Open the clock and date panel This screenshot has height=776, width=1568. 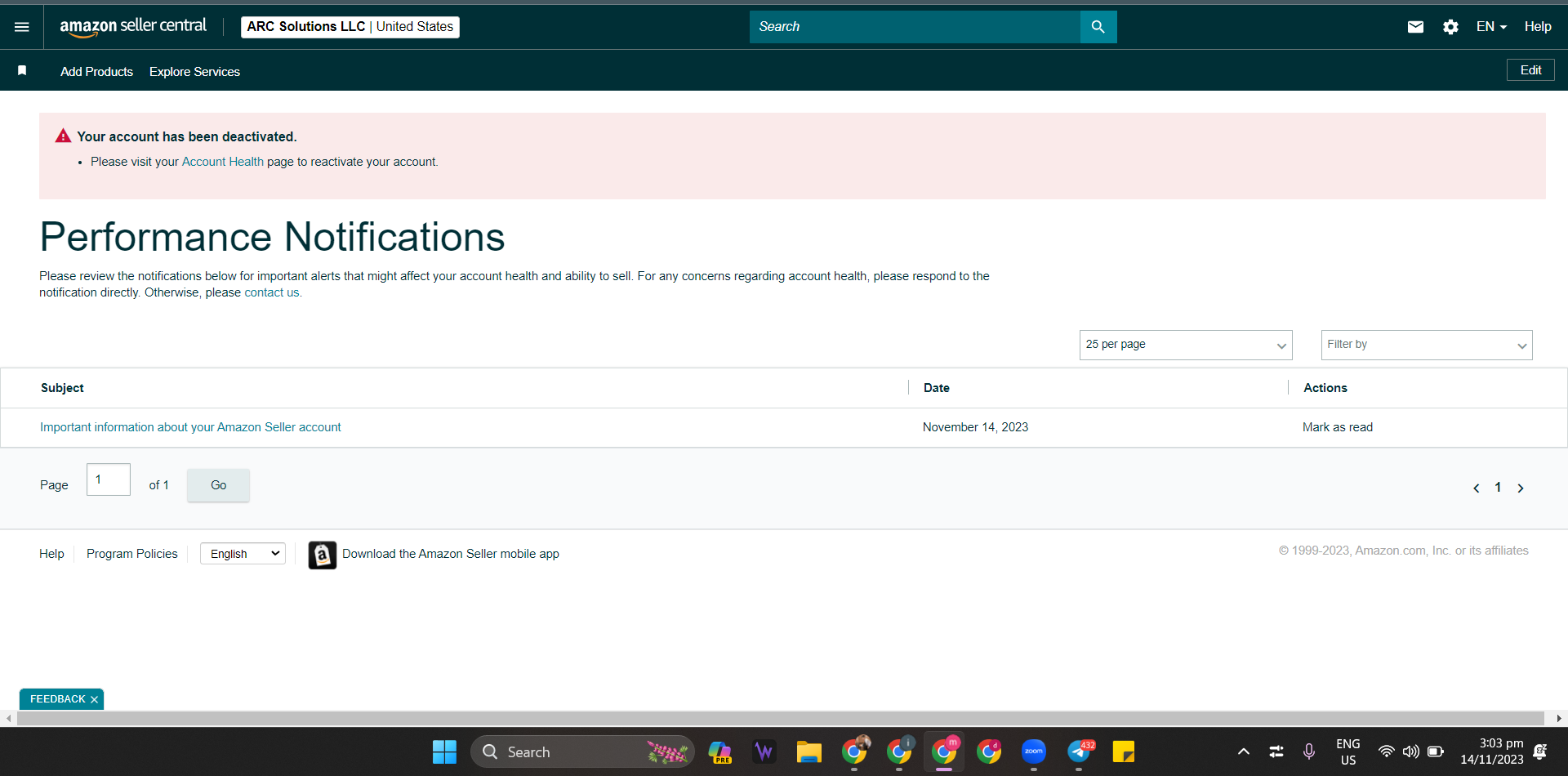click(x=1492, y=751)
